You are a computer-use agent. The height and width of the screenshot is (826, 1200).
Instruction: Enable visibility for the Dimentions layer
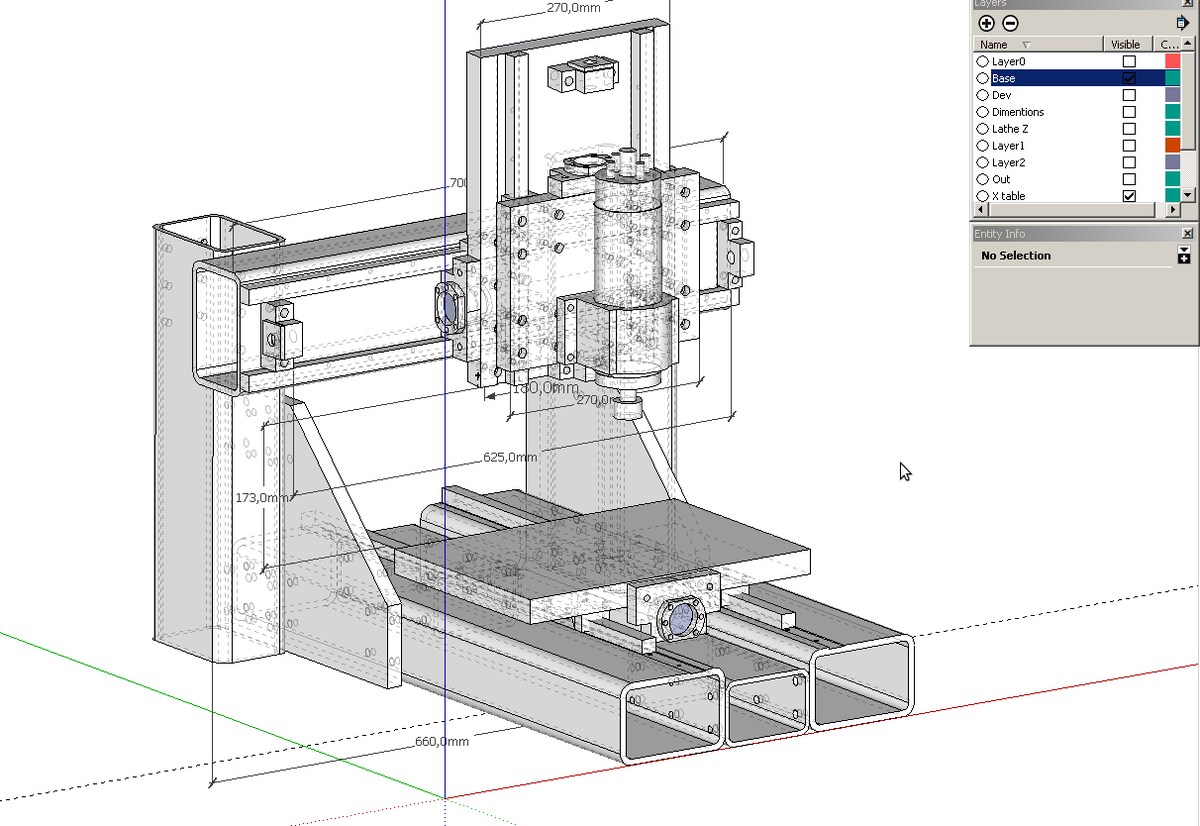[1129, 112]
